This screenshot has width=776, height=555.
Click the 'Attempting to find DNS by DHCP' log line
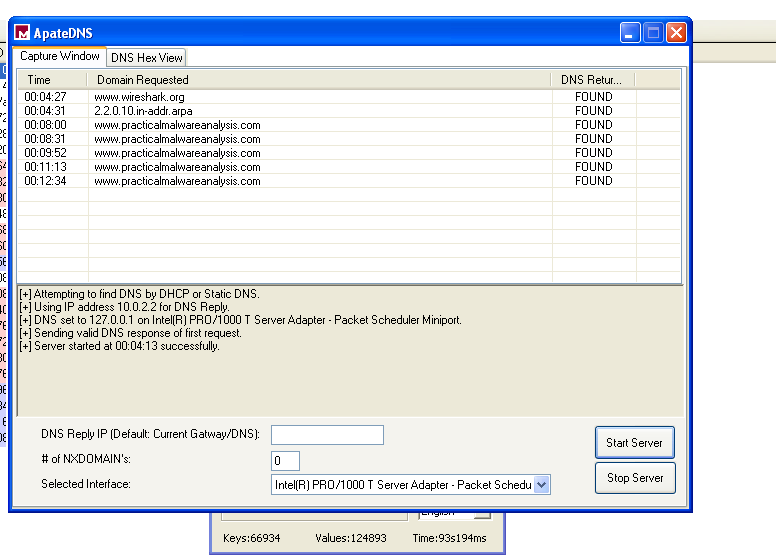coord(139,294)
